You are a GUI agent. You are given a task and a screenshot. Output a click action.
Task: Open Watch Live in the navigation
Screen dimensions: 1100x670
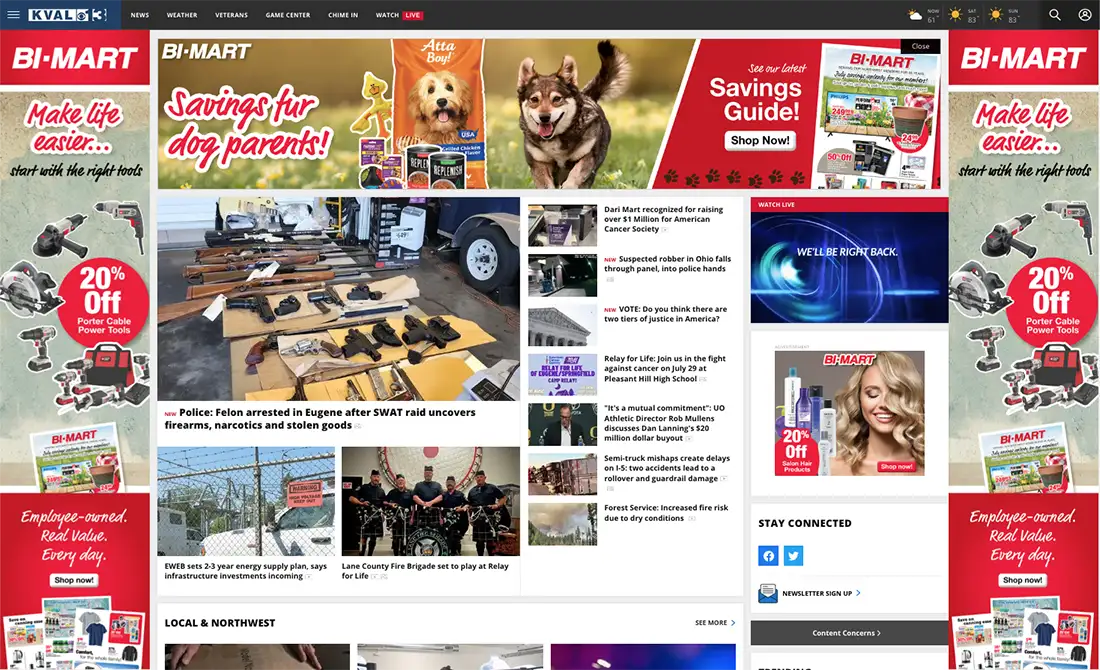point(399,15)
